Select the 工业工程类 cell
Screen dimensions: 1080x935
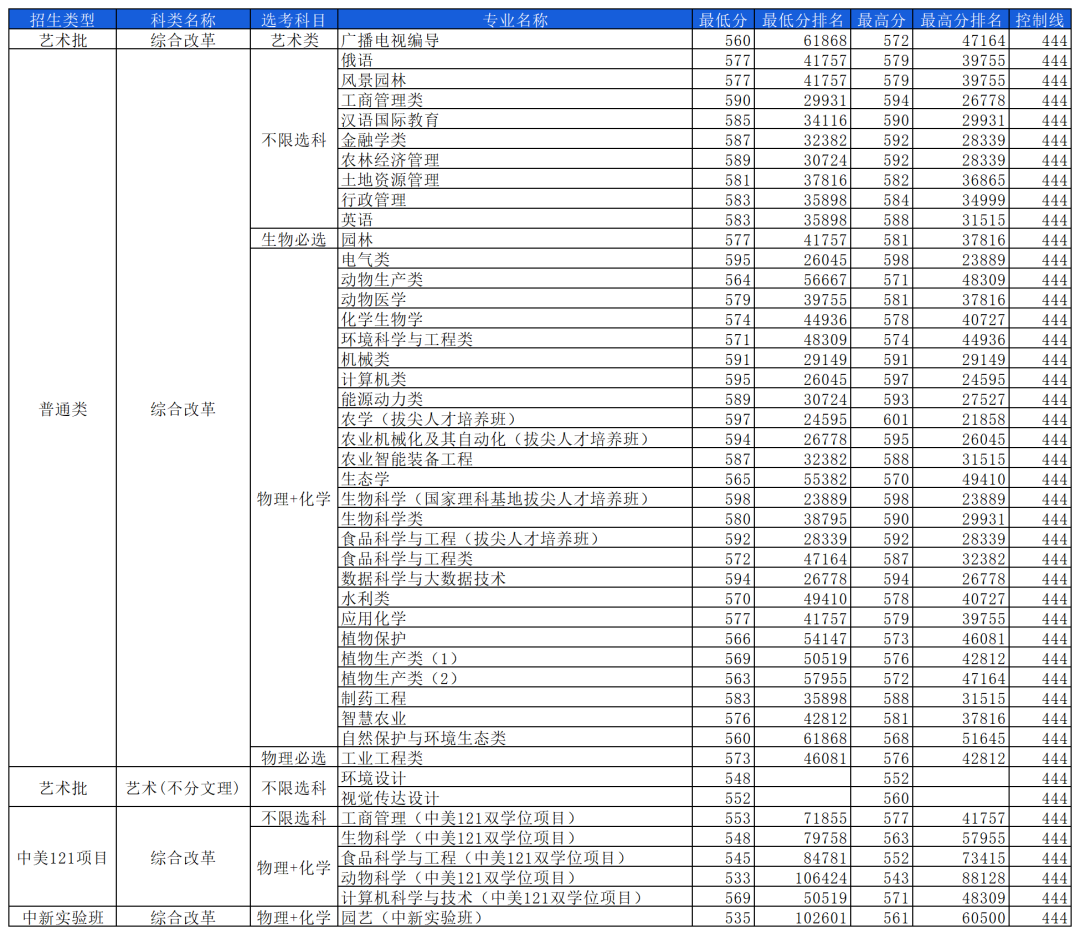point(515,759)
